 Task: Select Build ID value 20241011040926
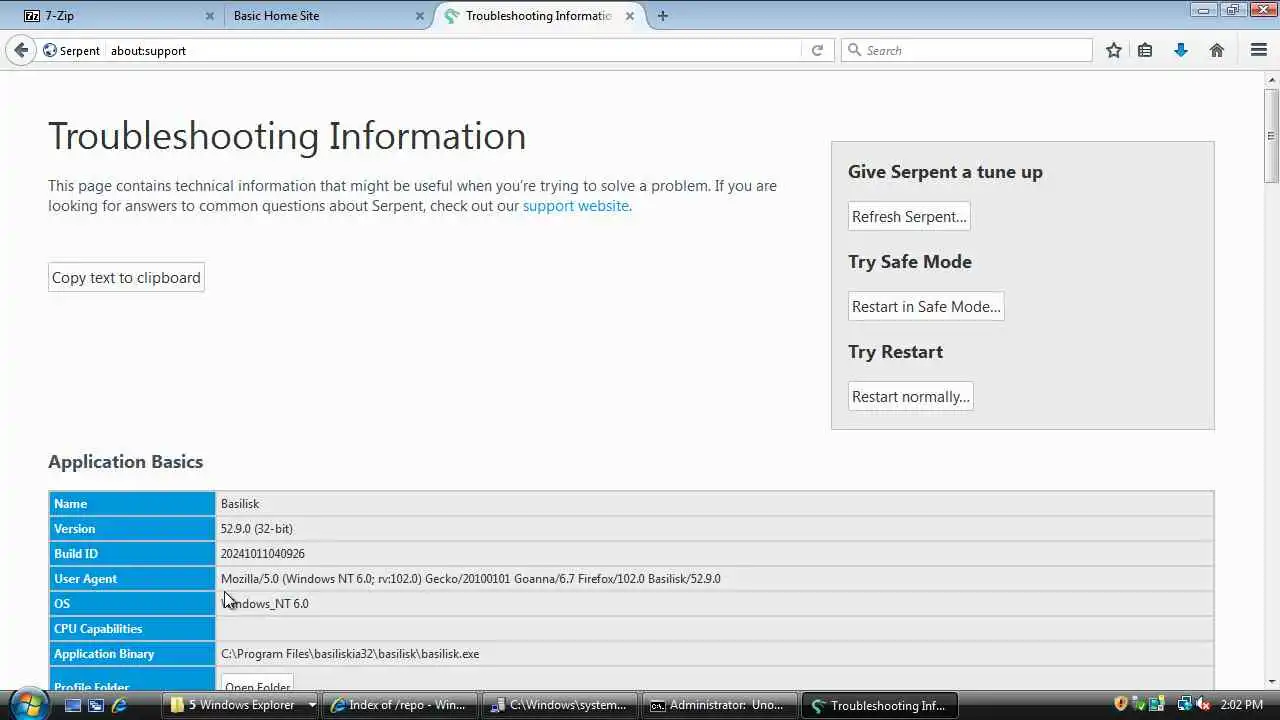263,554
